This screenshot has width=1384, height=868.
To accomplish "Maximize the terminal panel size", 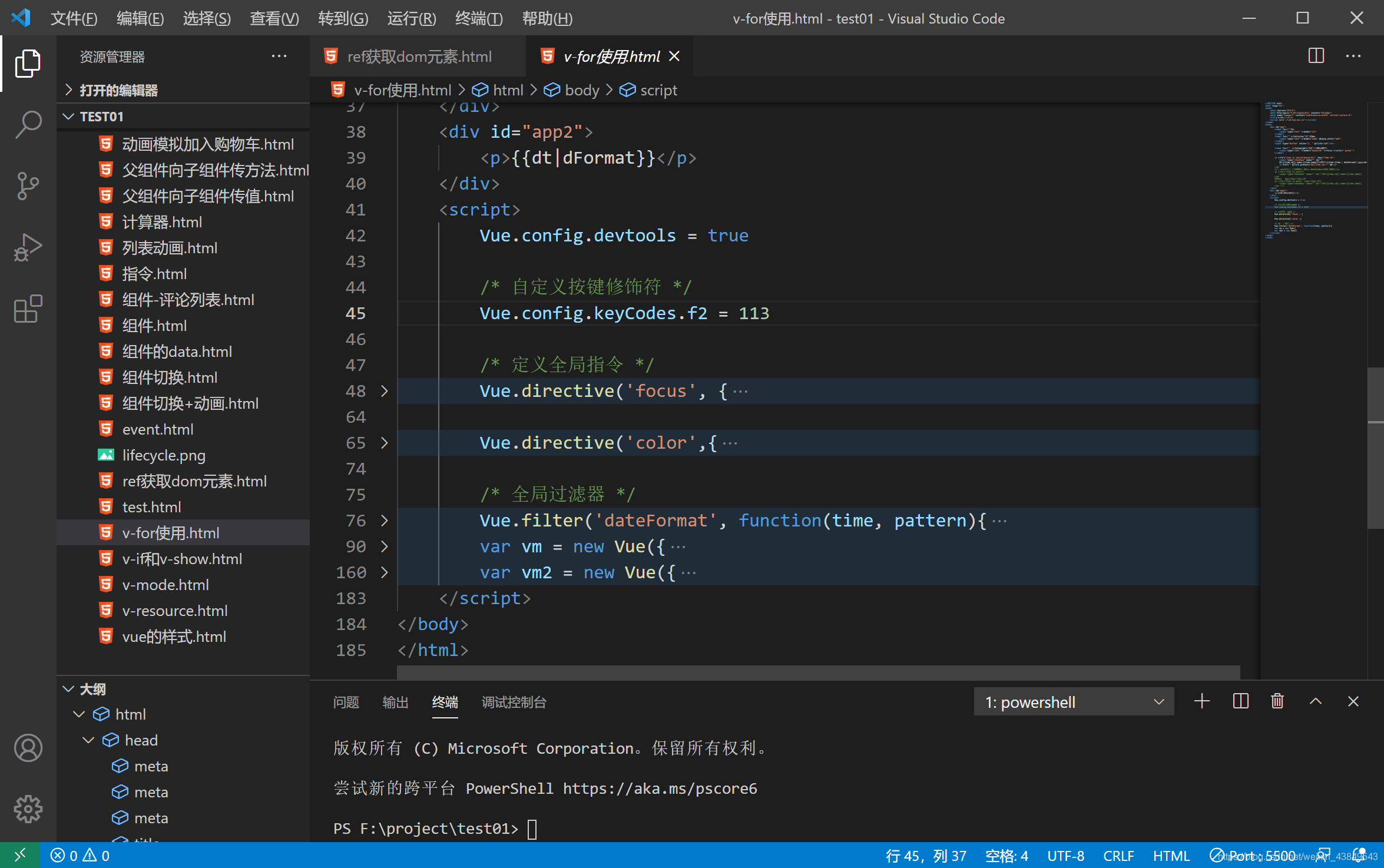I will click(1316, 701).
